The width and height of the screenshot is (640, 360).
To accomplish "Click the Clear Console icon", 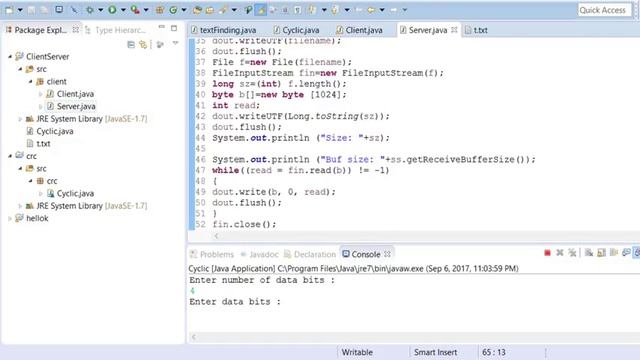I will [588, 253].
